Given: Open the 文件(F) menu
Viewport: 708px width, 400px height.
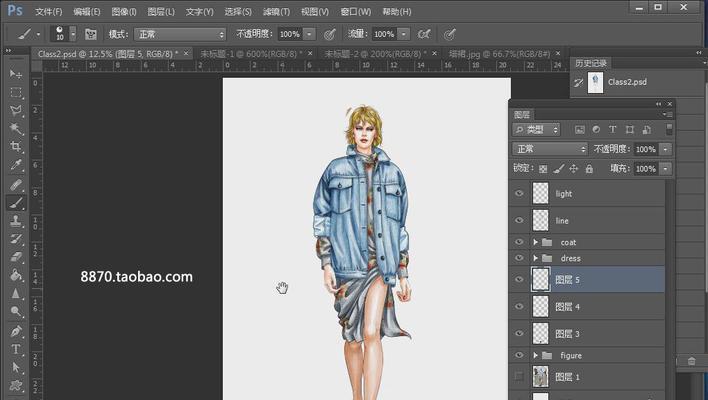Looking at the screenshot, I should pyautogui.click(x=48, y=12).
